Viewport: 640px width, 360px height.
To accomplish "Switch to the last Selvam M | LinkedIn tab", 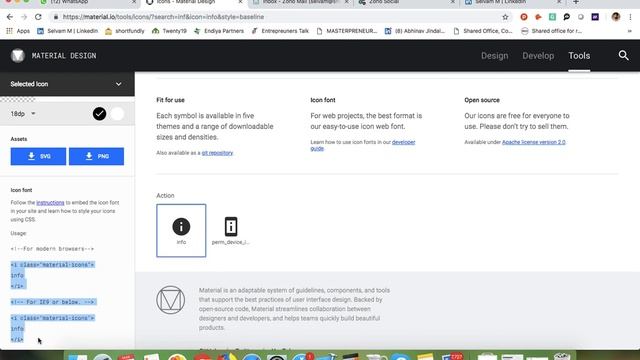I will [x=512, y=2].
